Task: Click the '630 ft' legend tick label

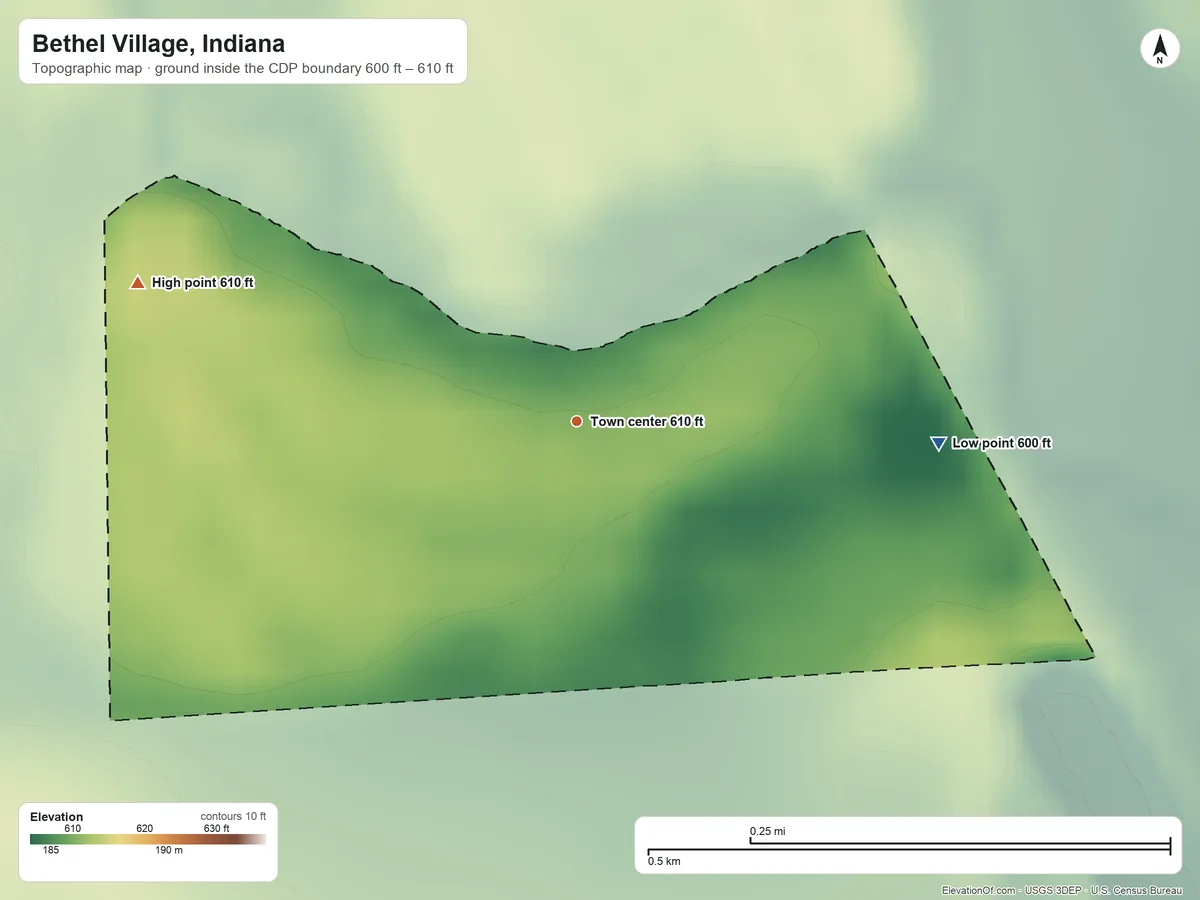Action: (x=216, y=828)
